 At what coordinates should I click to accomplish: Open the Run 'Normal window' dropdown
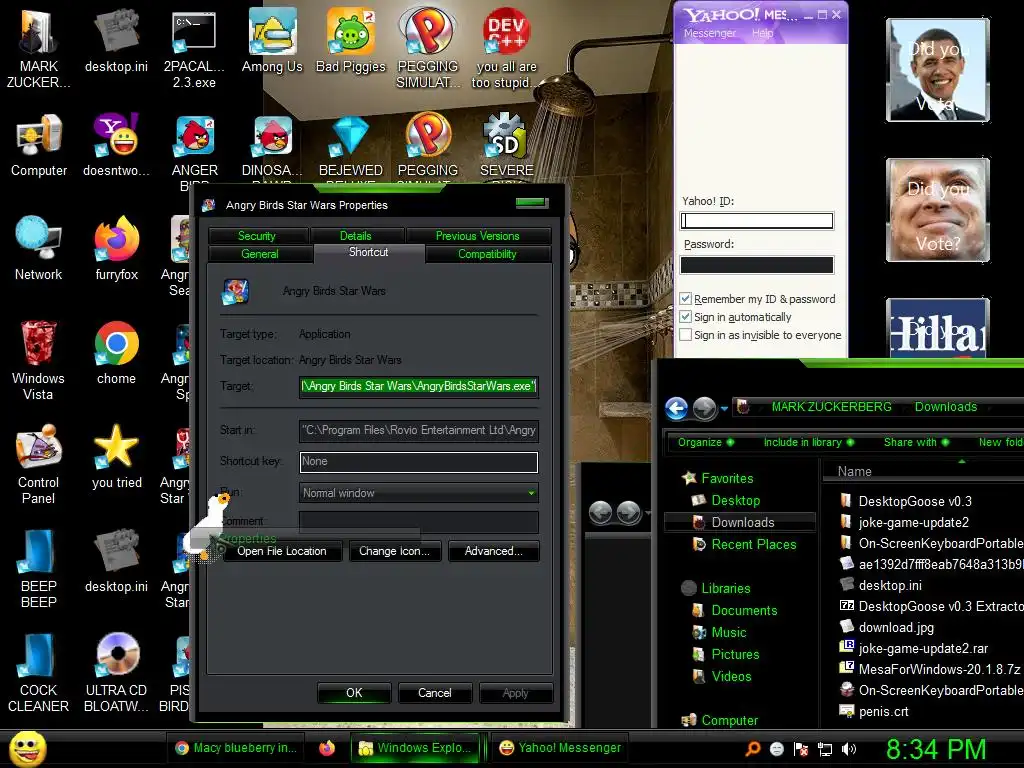click(419, 493)
